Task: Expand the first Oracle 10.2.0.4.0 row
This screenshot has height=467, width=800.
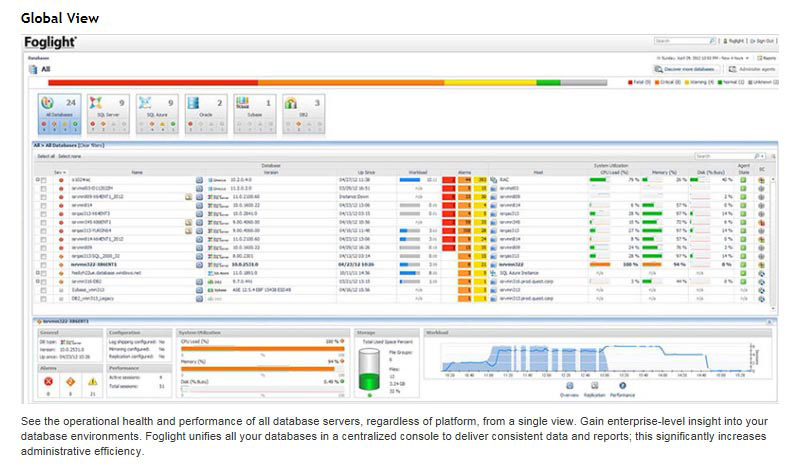Action: [x=37, y=180]
